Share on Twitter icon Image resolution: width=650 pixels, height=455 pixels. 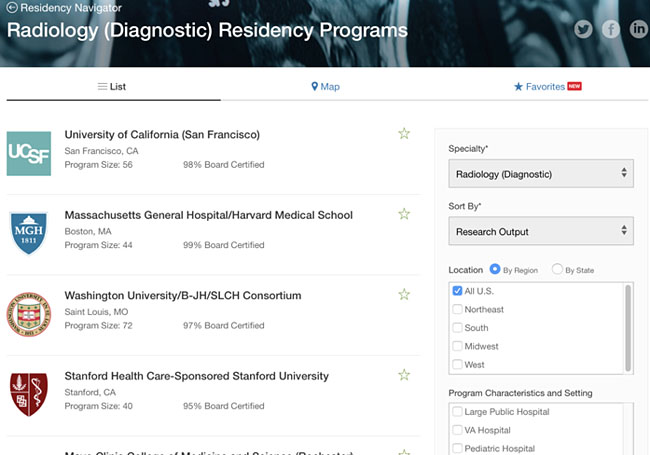point(583,29)
